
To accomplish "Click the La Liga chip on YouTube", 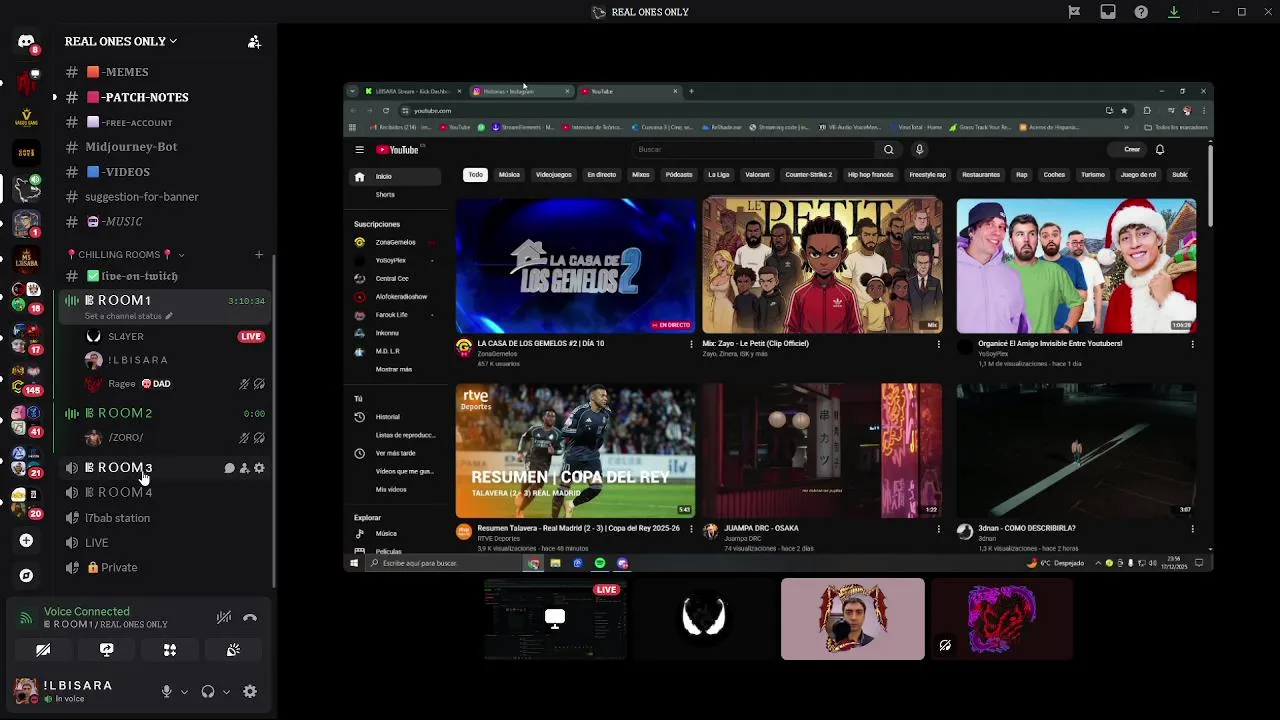I will (x=719, y=175).
